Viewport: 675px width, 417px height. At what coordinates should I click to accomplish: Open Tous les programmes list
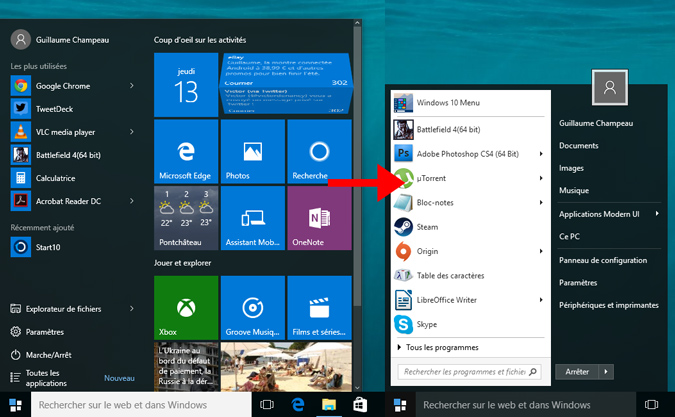tap(440, 347)
